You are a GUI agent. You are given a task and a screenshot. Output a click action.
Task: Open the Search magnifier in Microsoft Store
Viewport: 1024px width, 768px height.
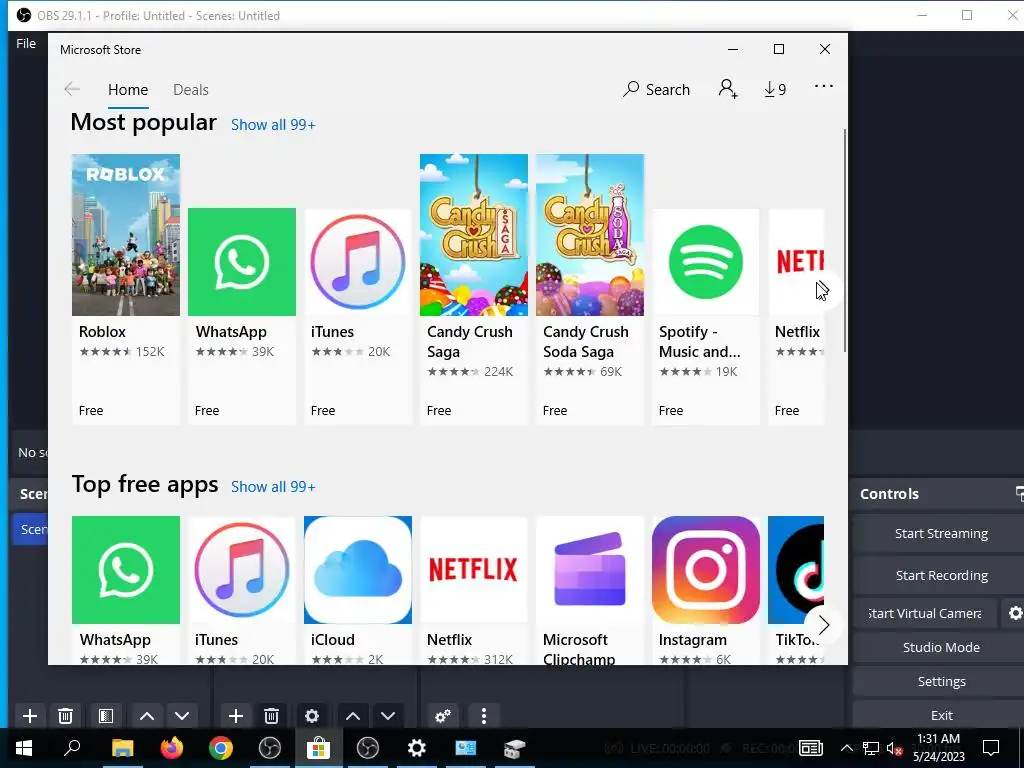656,89
